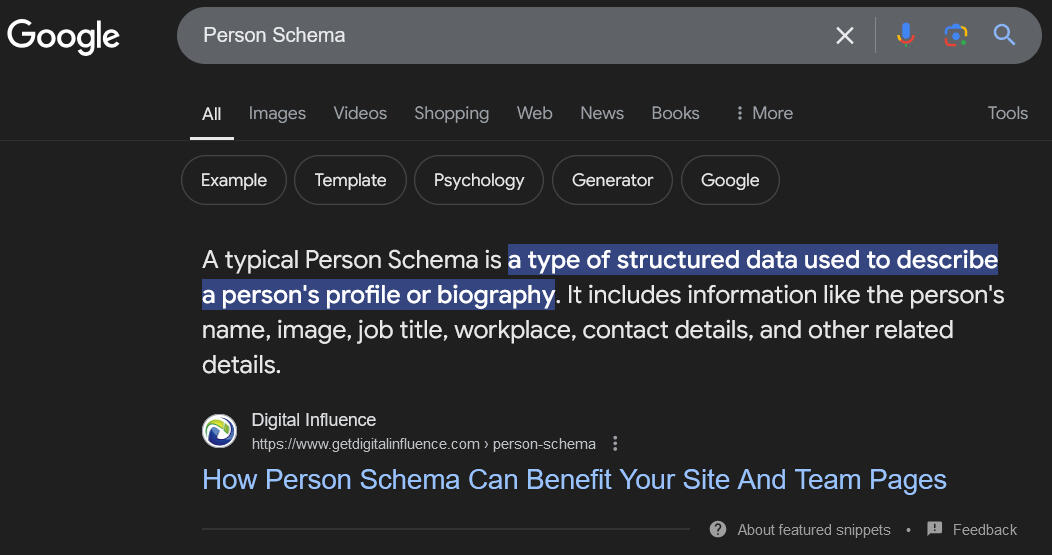Open the Tools search options
The height and width of the screenshot is (555, 1052).
1007,113
